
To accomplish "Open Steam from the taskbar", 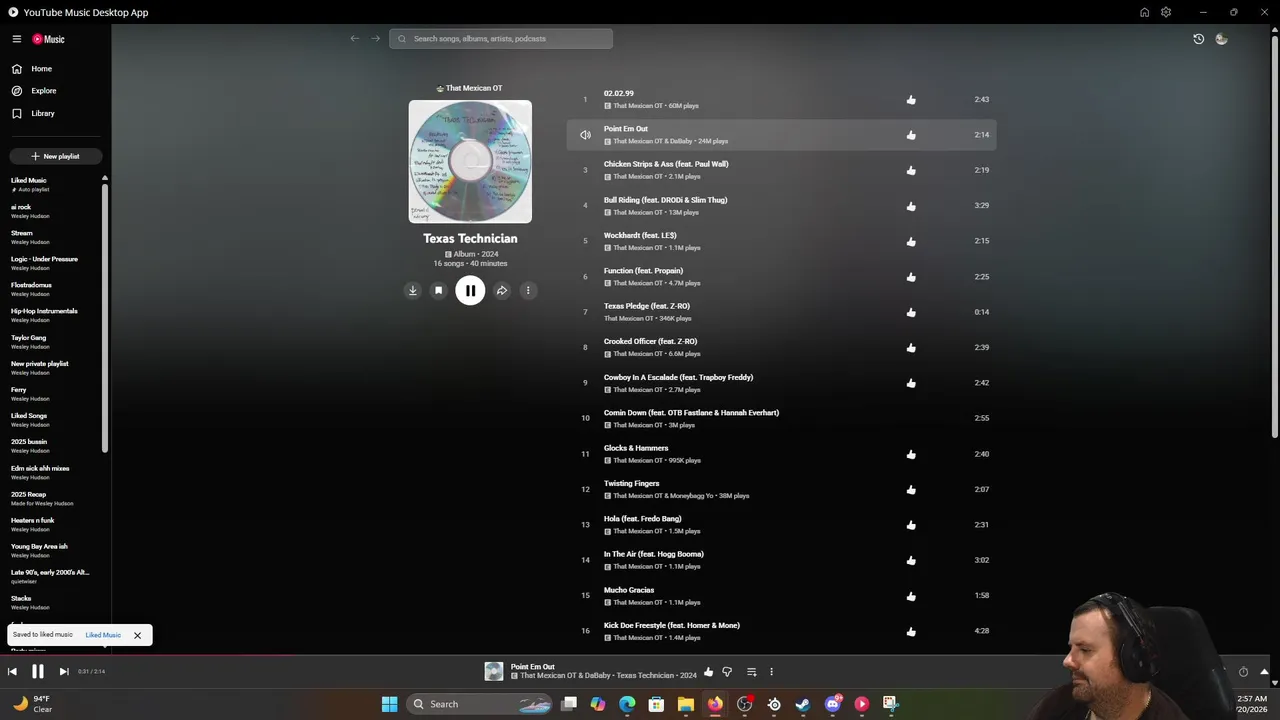I will pyautogui.click(x=802, y=704).
